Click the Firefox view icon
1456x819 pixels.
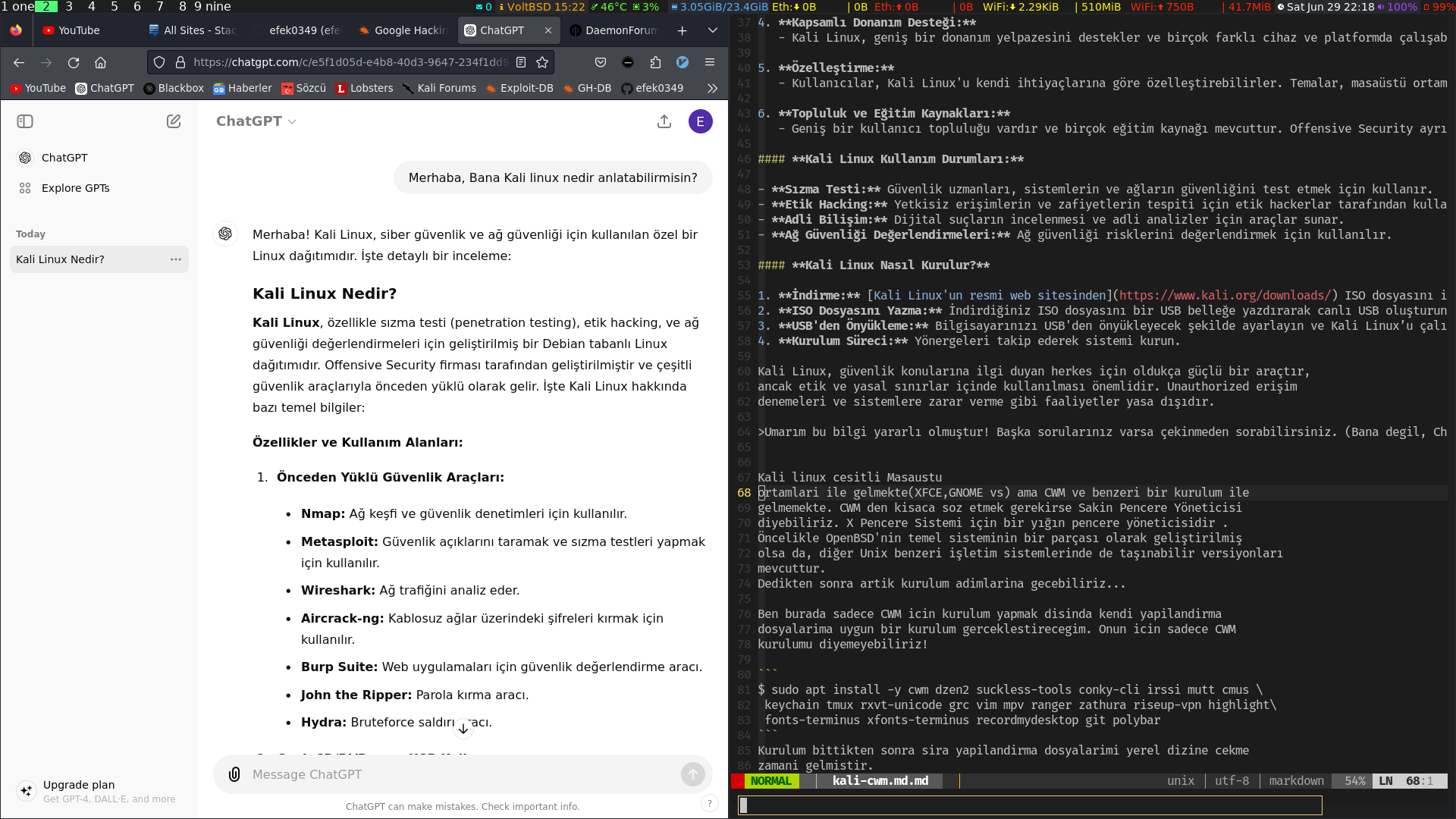[x=16, y=30]
